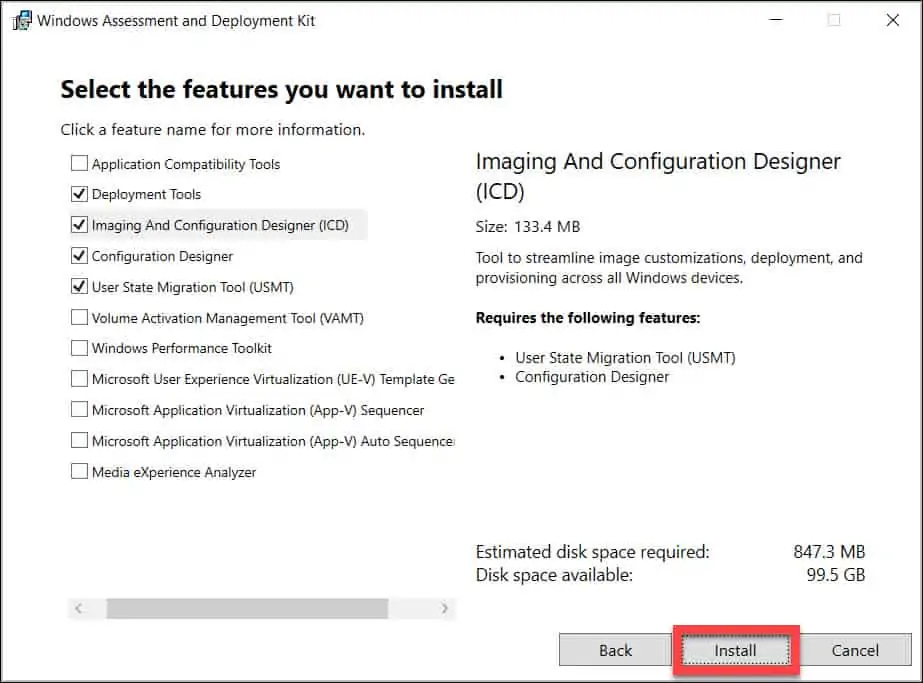Check the Media eXperience Analyzer checkbox
923x683 pixels.
coord(79,472)
